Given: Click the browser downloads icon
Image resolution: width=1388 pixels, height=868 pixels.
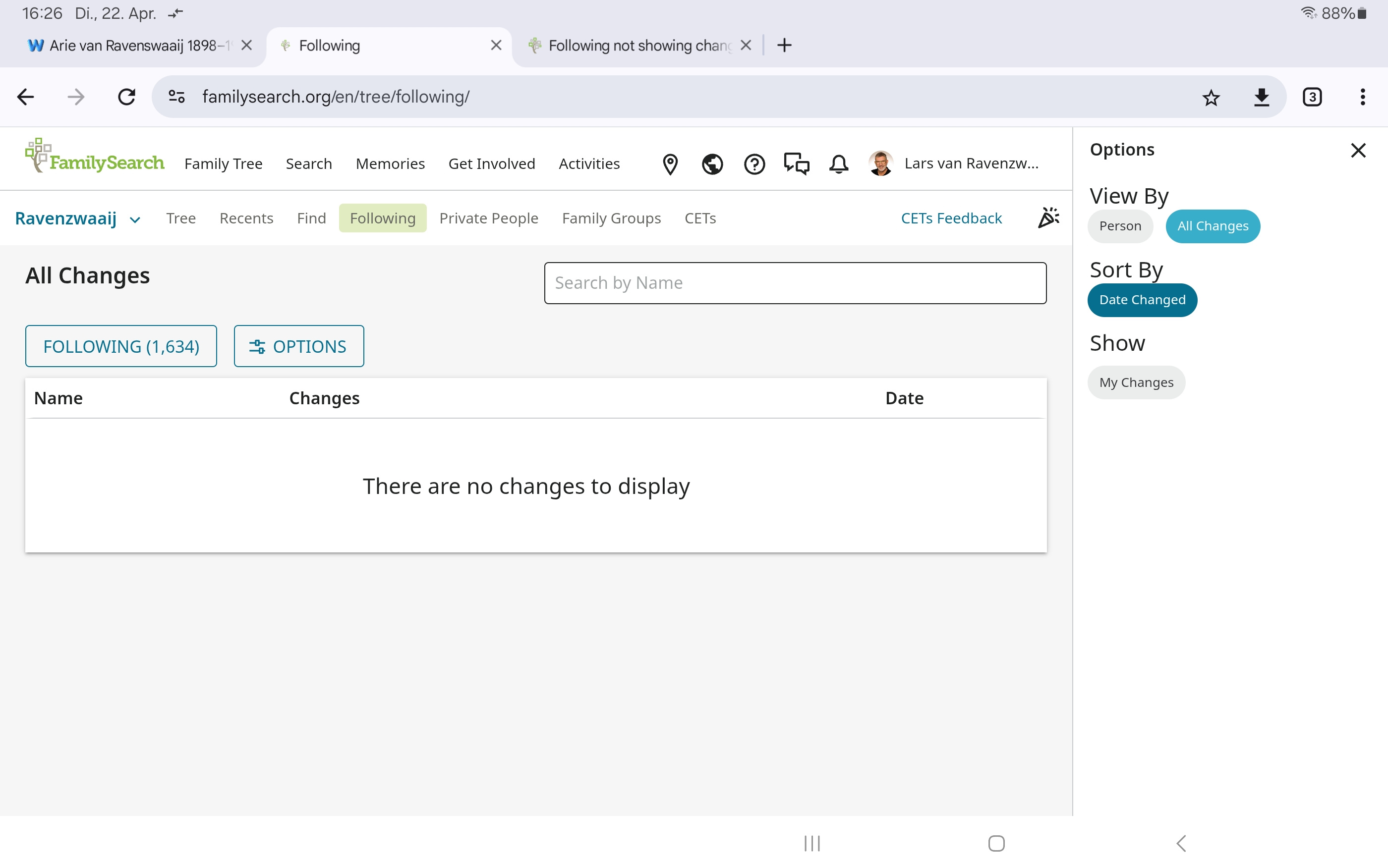Looking at the screenshot, I should click(x=1261, y=97).
